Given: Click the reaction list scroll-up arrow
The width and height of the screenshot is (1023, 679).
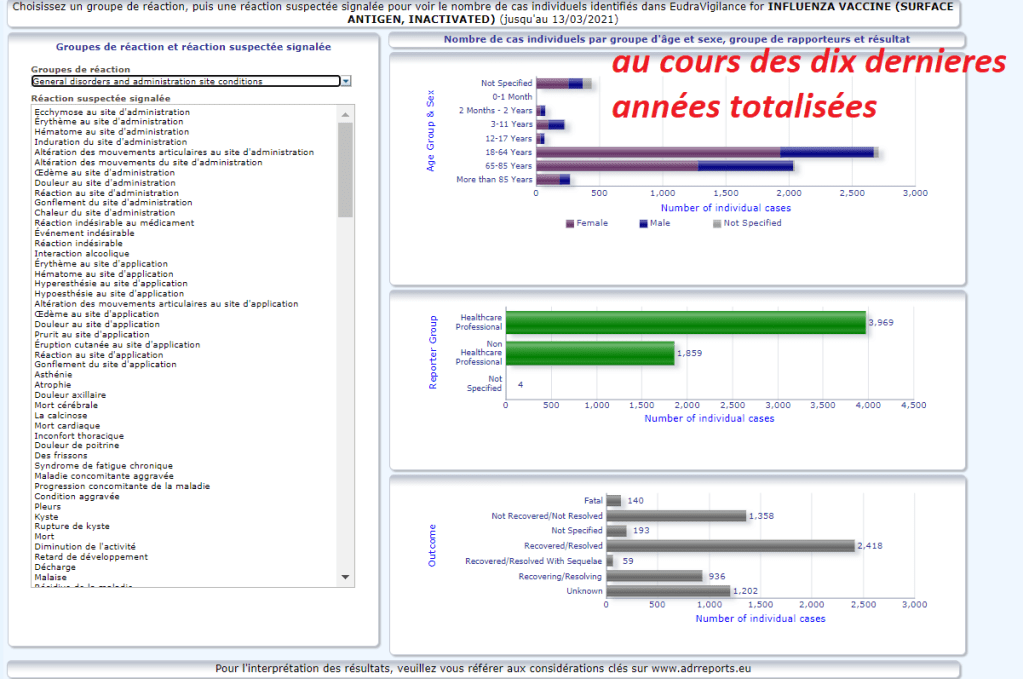Looking at the screenshot, I should coord(346,112).
